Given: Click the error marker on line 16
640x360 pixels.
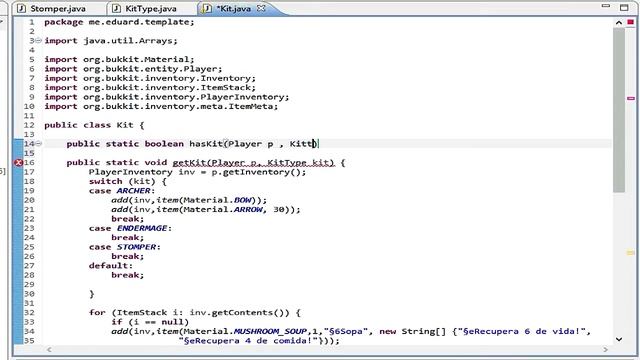Looking at the screenshot, I should (18, 163).
